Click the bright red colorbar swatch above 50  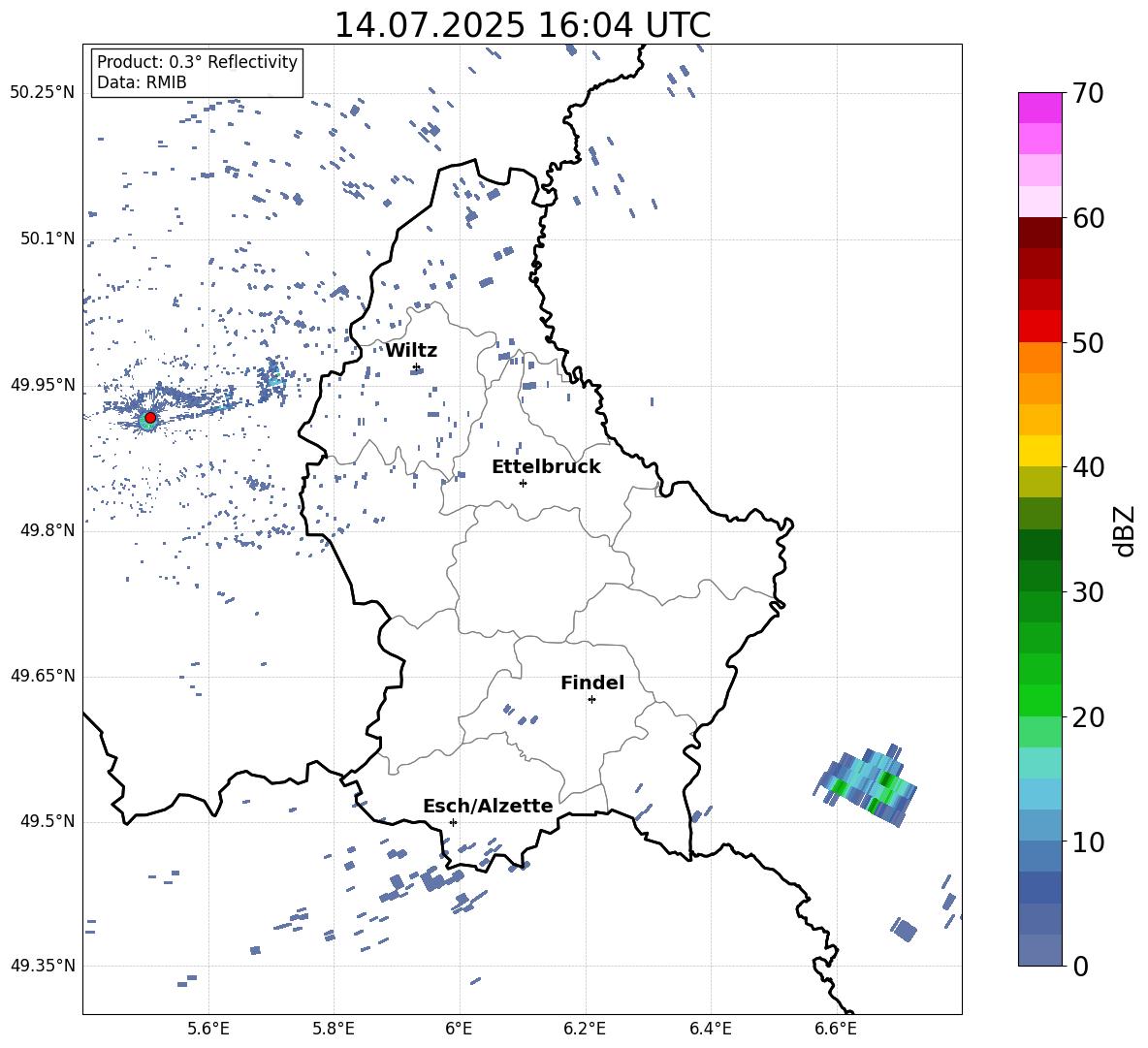[1039, 327]
